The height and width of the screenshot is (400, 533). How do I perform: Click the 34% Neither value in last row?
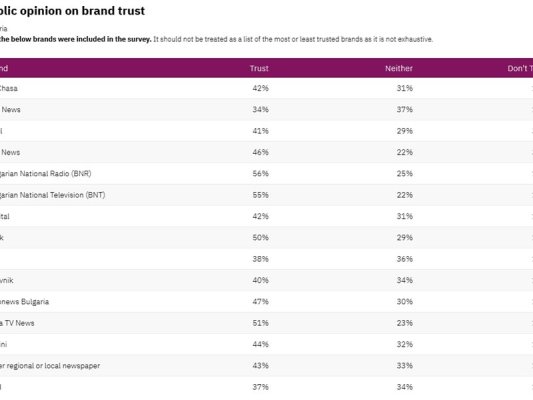[x=405, y=387]
